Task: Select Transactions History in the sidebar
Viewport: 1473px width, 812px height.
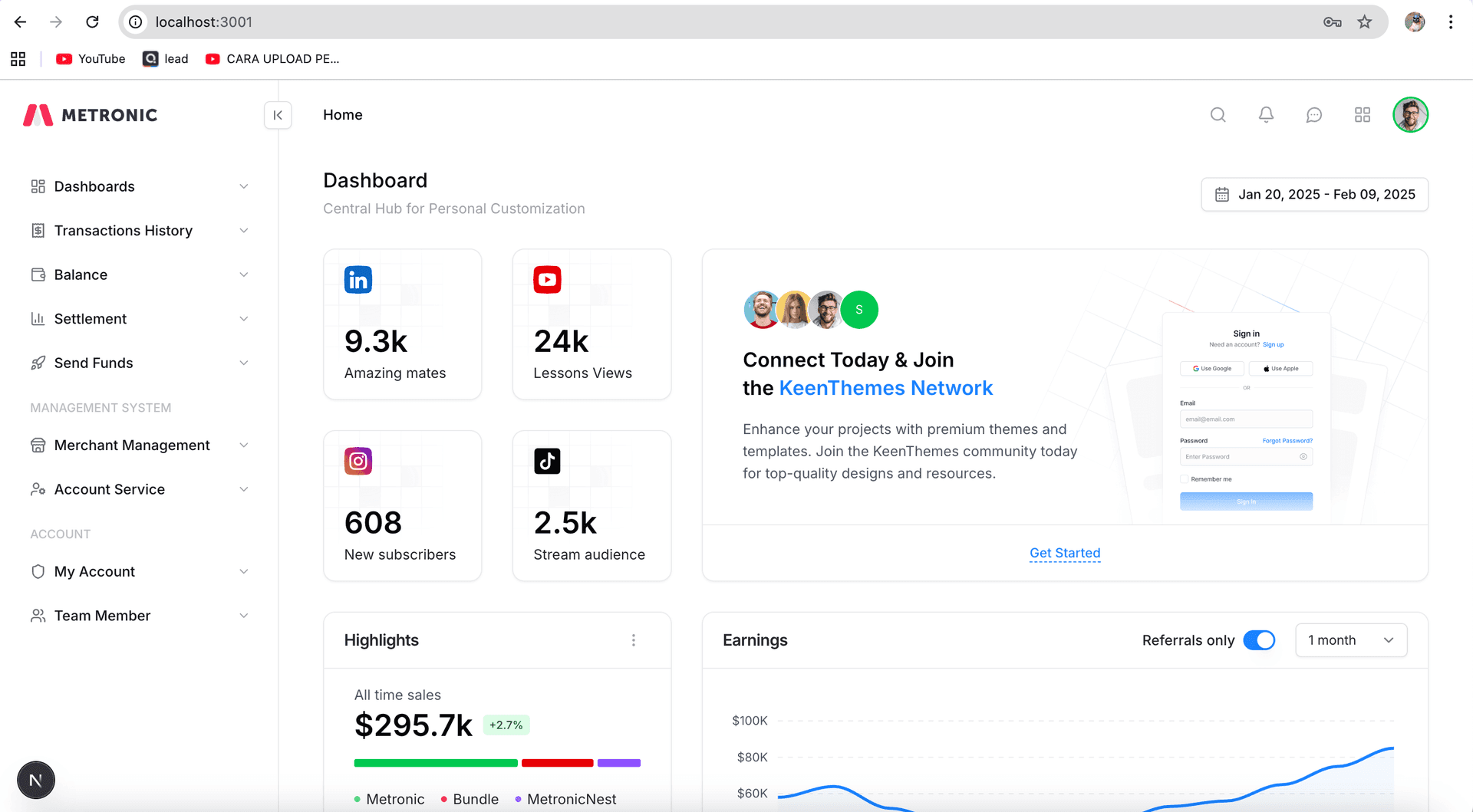Action: pos(124,230)
